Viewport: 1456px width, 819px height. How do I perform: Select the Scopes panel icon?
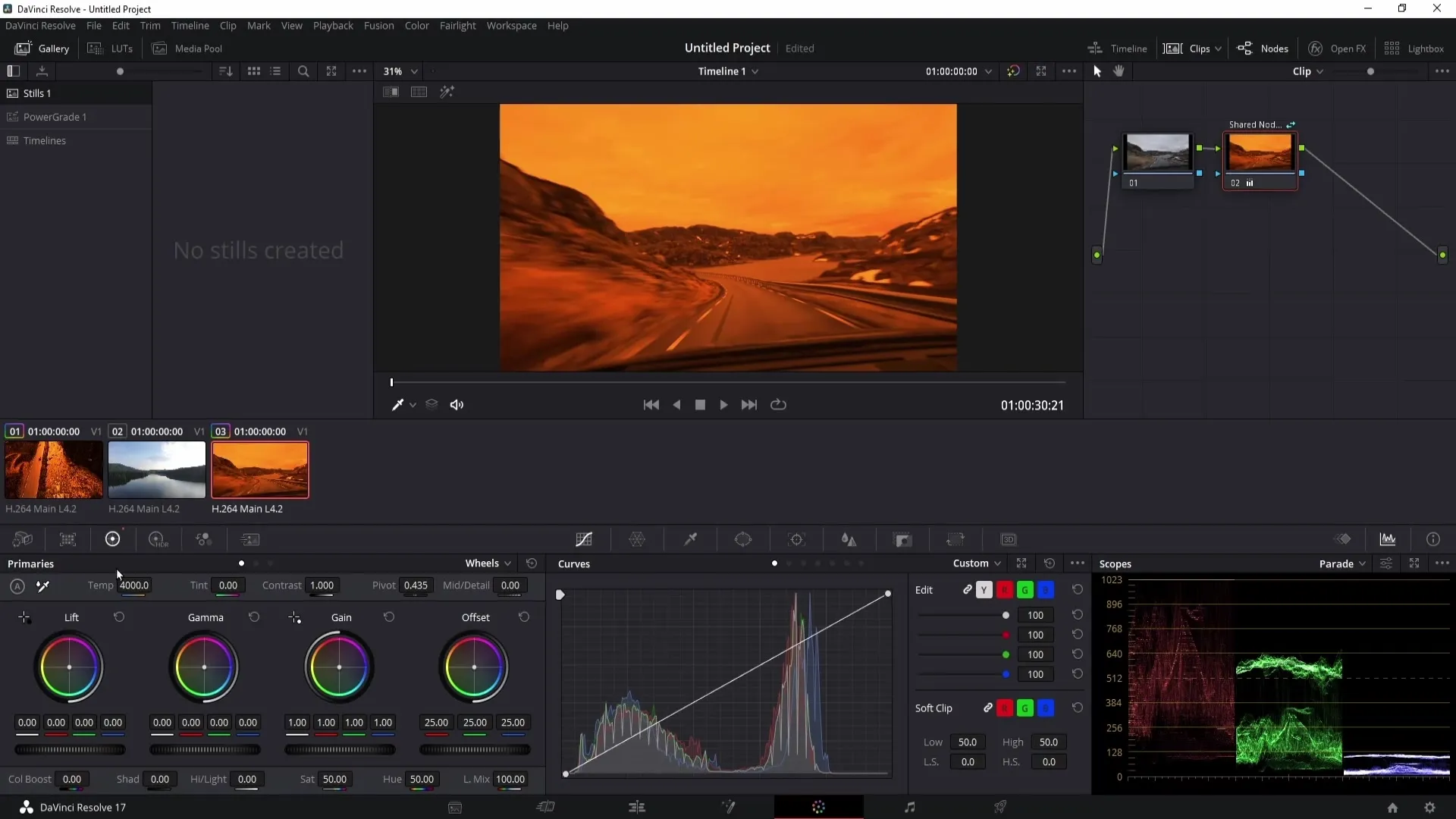(1388, 539)
